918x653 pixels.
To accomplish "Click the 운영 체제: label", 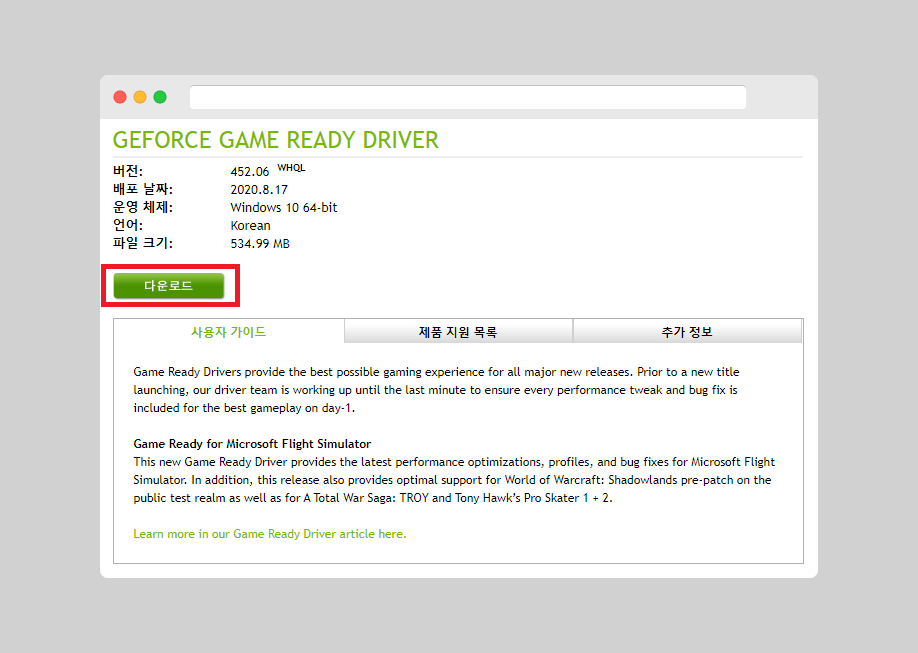I will point(143,207).
